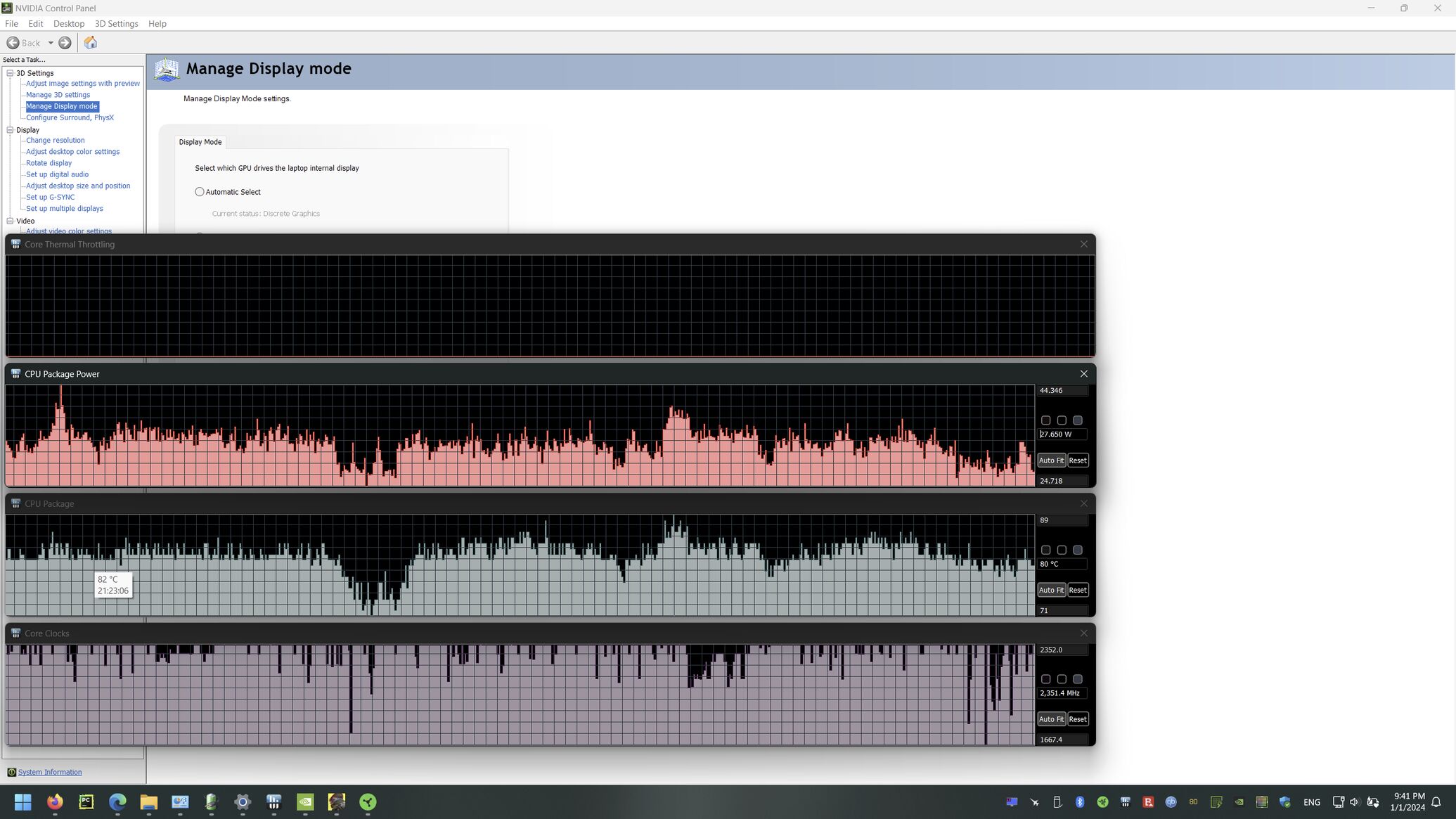This screenshot has height=819, width=1456.
Task: Switch to the NVIDIA Control Panel taskbar icon
Action: coord(305,801)
